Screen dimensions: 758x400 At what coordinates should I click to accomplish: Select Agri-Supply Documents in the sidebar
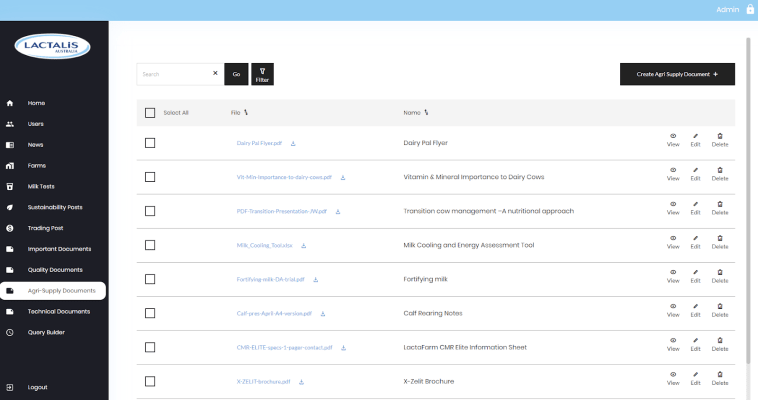click(x=53, y=291)
